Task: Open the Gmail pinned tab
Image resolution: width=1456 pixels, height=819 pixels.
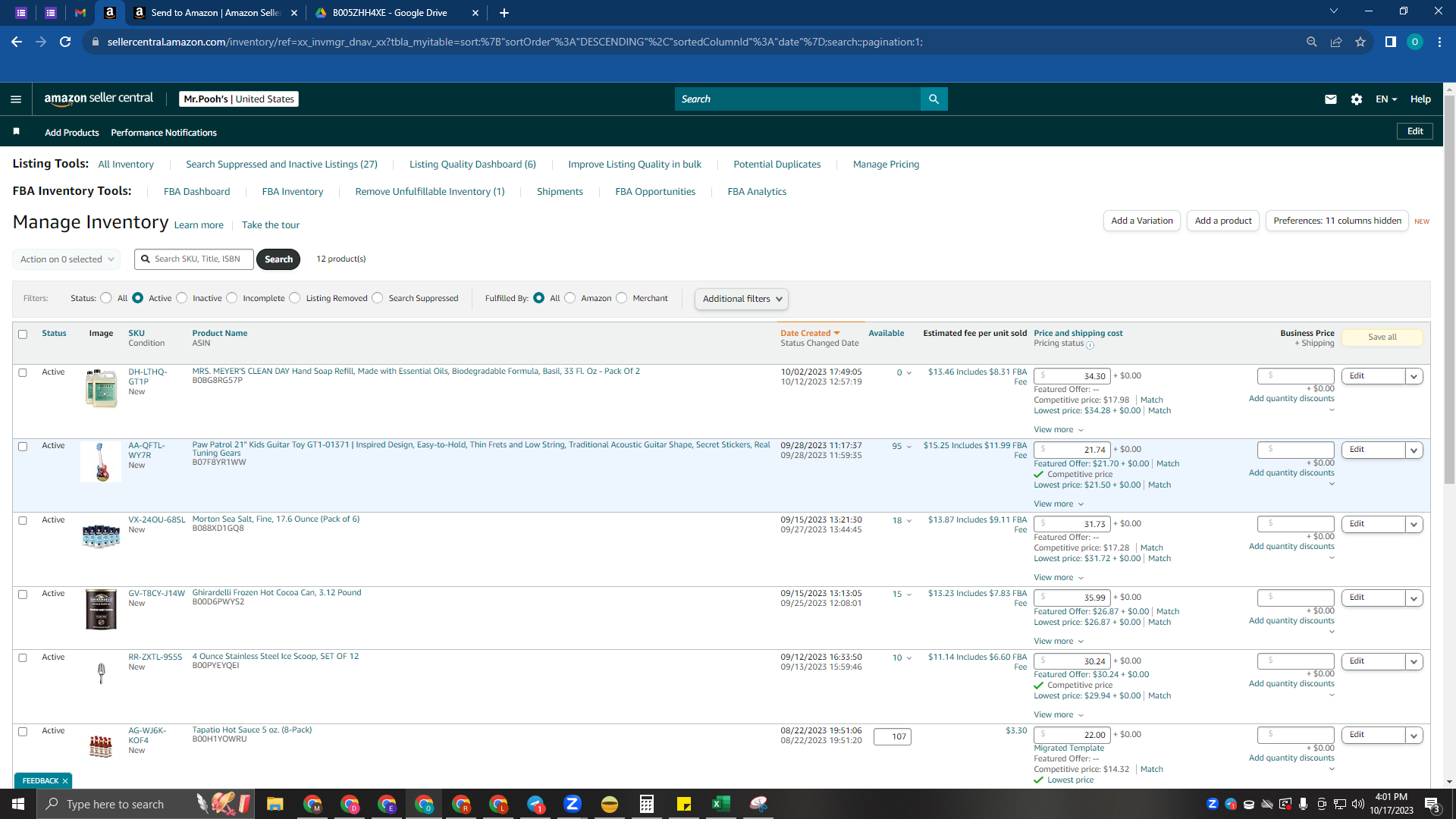Action: click(x=80, y=13)
